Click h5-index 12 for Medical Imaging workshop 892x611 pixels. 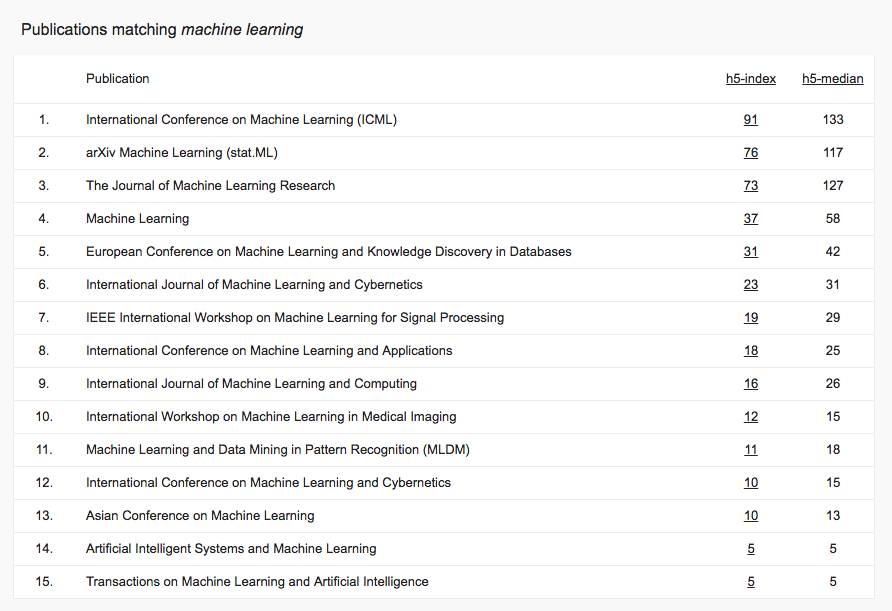click(750, 417)
